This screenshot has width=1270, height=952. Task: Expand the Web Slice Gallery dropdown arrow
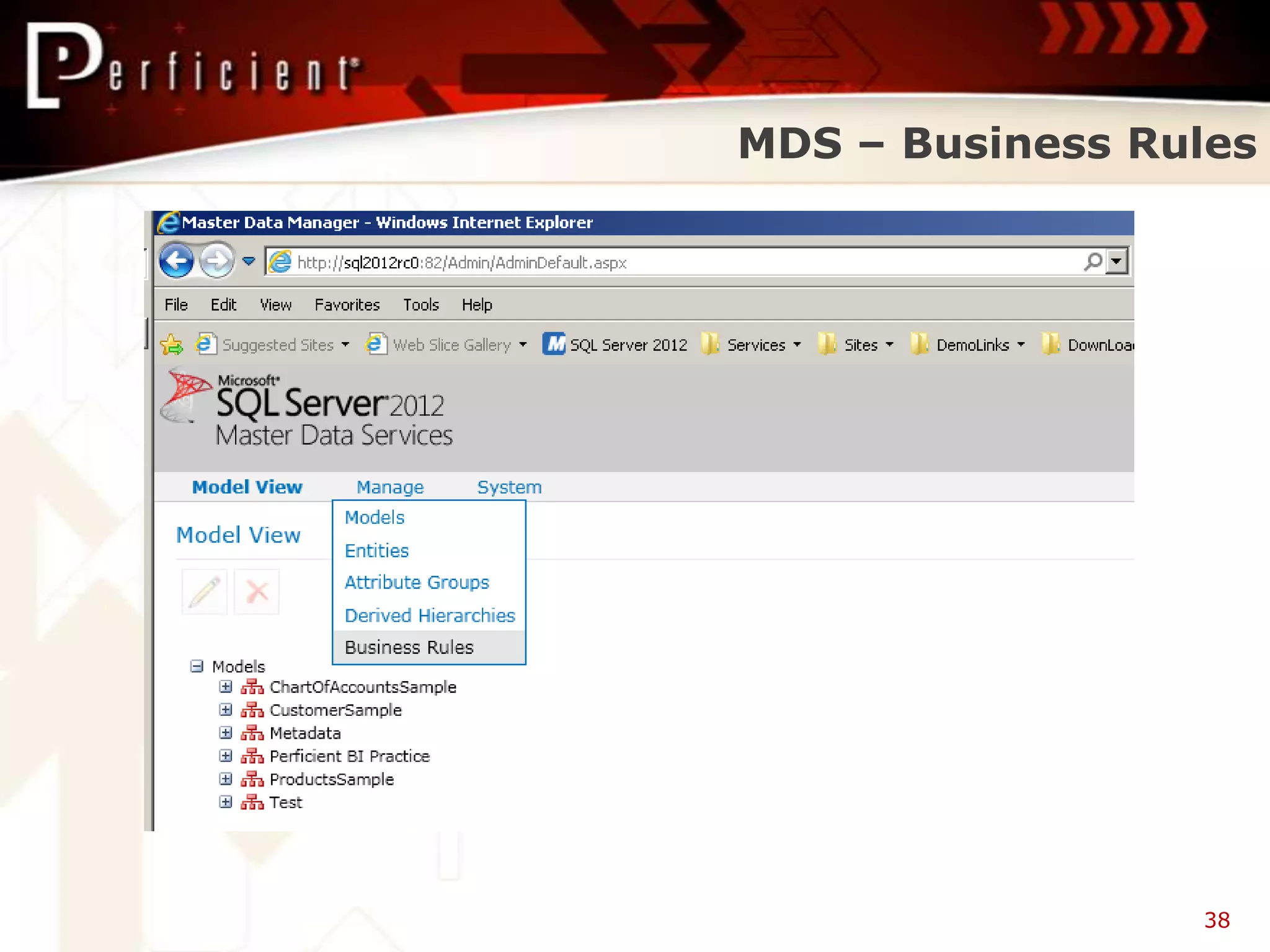click(x=523, y=345)
